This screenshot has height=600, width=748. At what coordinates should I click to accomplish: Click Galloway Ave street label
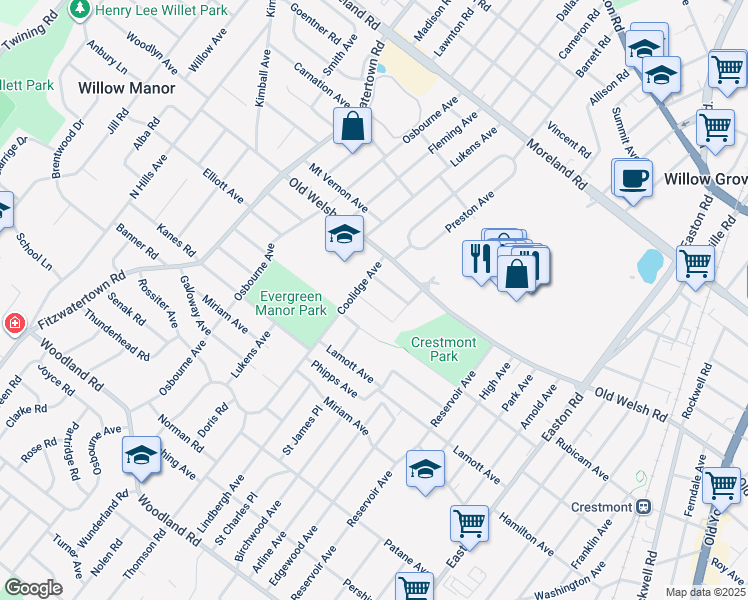195,305
